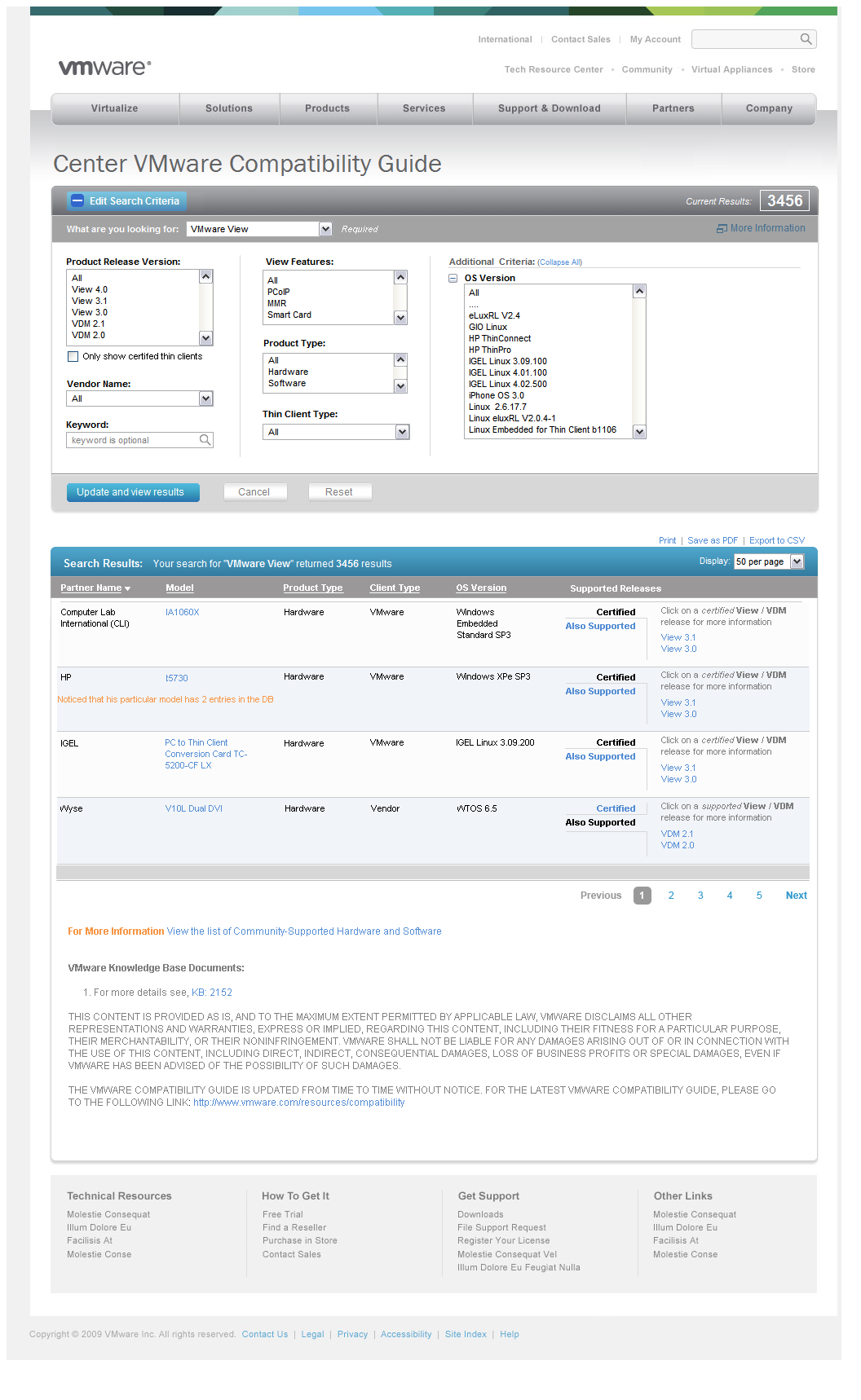Image resolution: width=861 pixels, height=1400 pixels.
Task: Select View 4.0 in release version list
Action: coord(90,289)
